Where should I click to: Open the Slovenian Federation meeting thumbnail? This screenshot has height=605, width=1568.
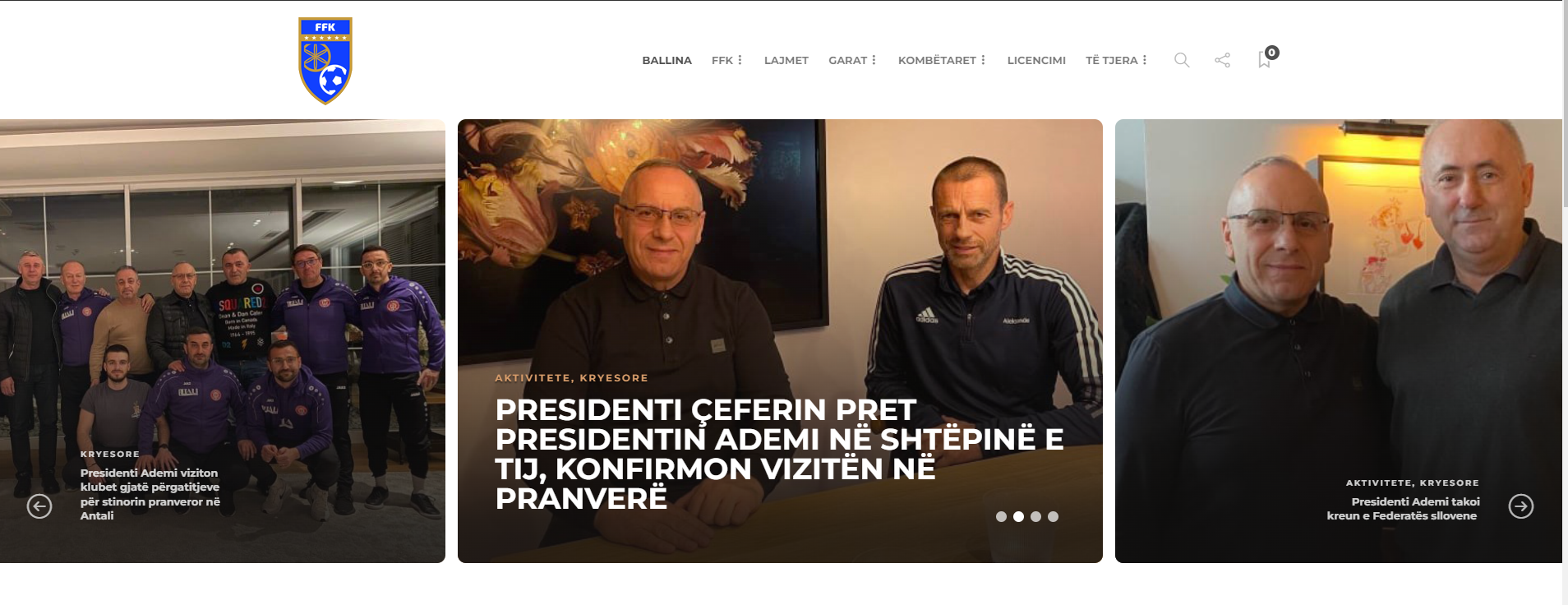pos(1339,341)
